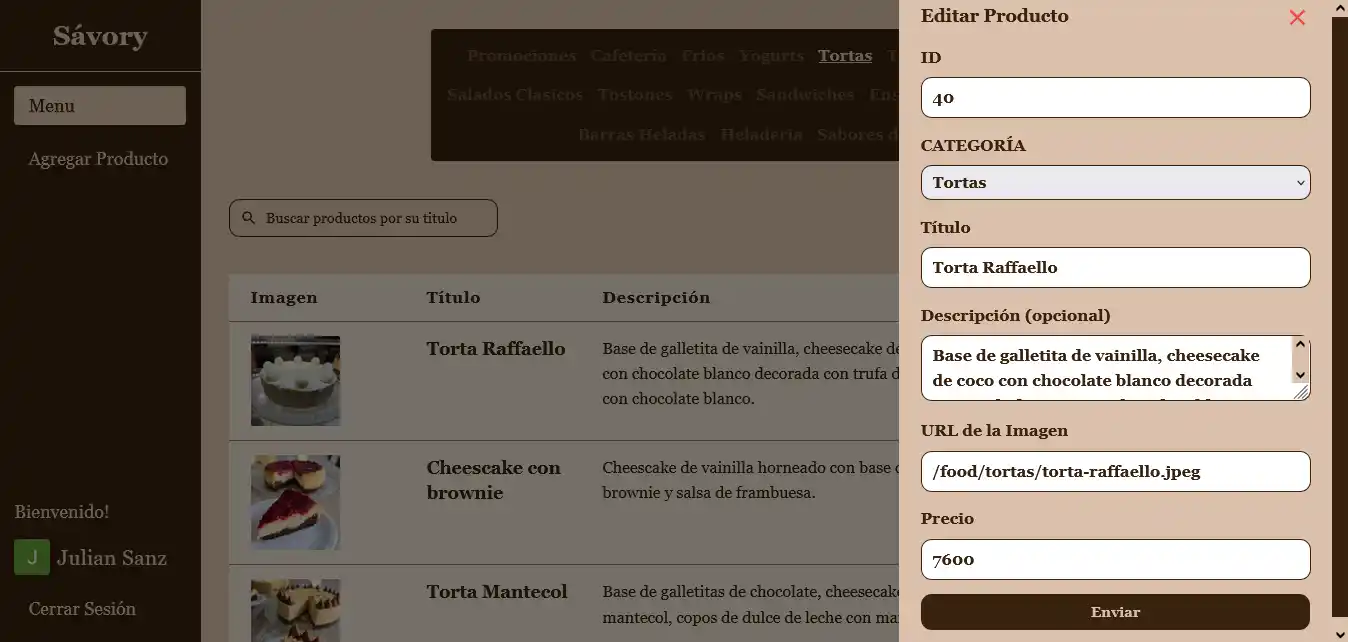Screen dimensions: 1348x642
Task: Click the Editar Producto heading
Action: click(994, 16)
